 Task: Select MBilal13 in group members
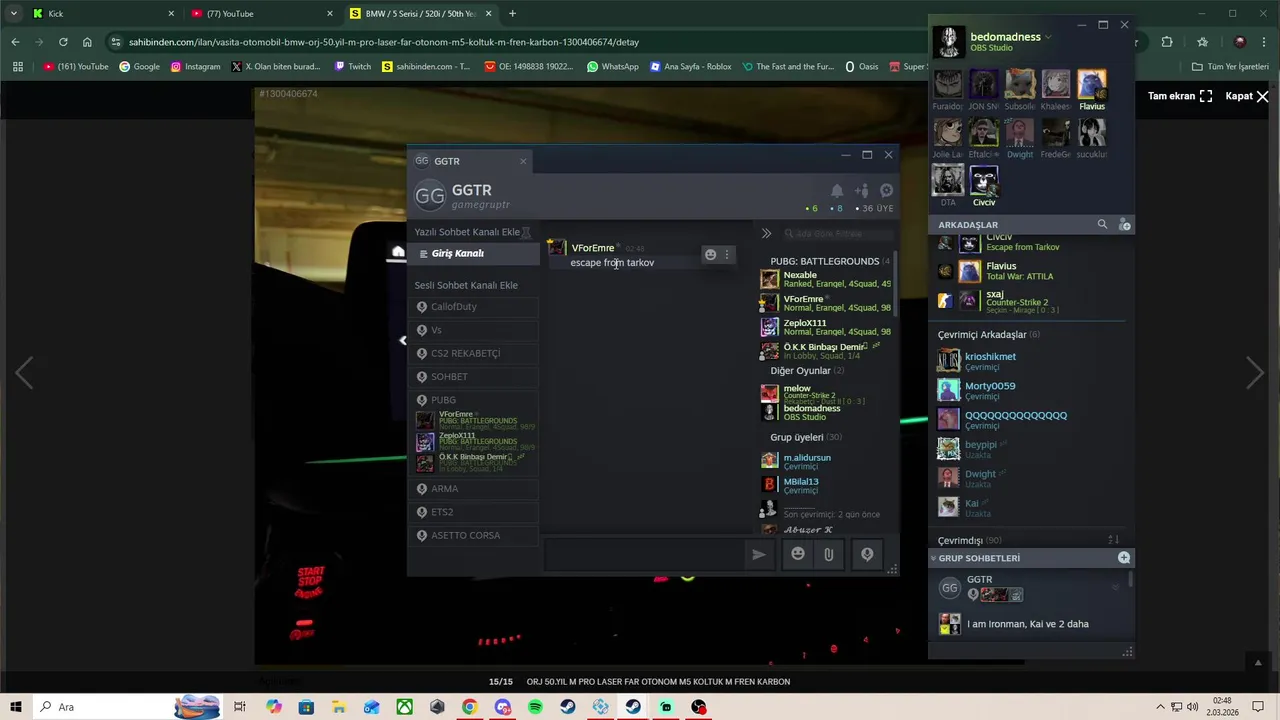[826, 485]
